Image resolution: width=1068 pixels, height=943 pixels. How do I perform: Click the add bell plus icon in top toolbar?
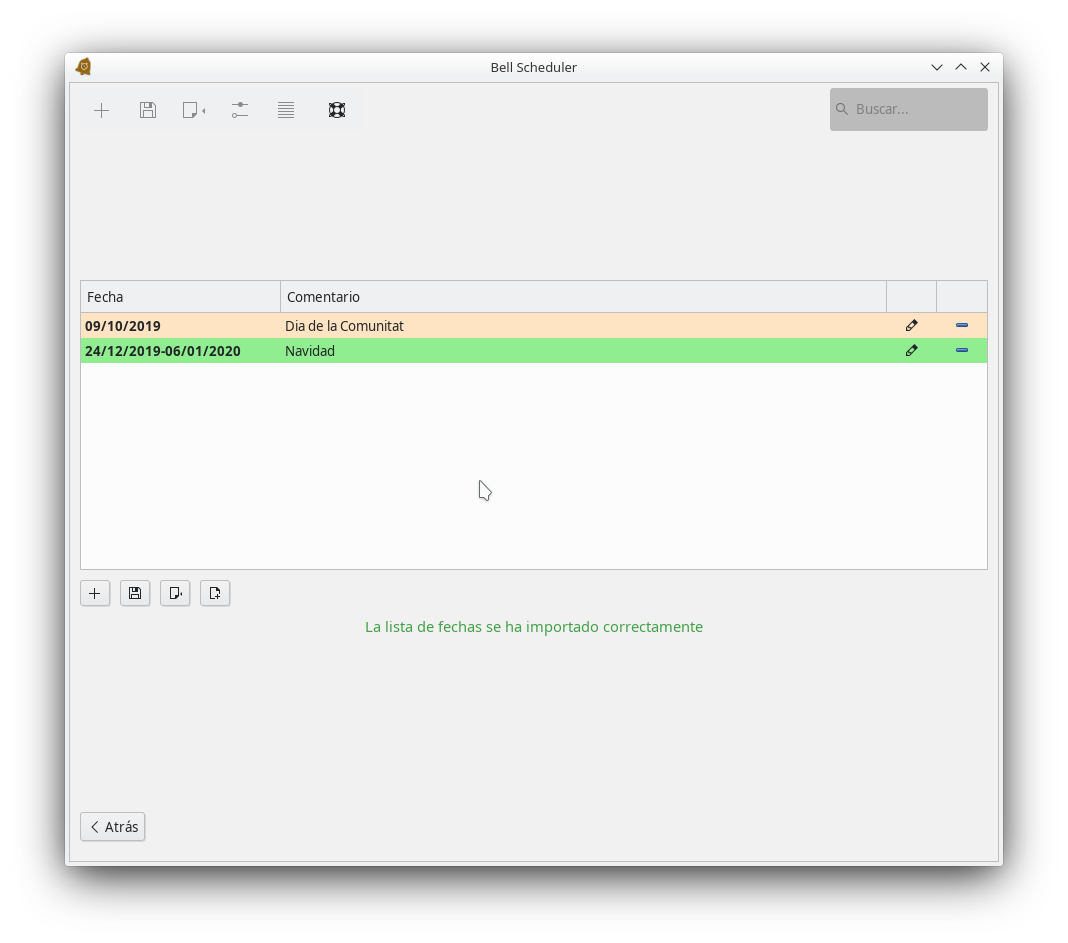101,110
